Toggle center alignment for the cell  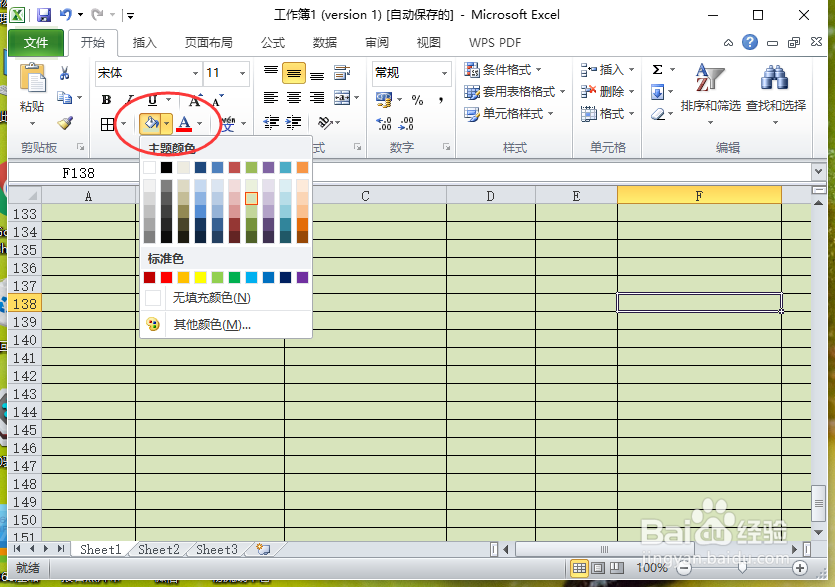(293, 97)
